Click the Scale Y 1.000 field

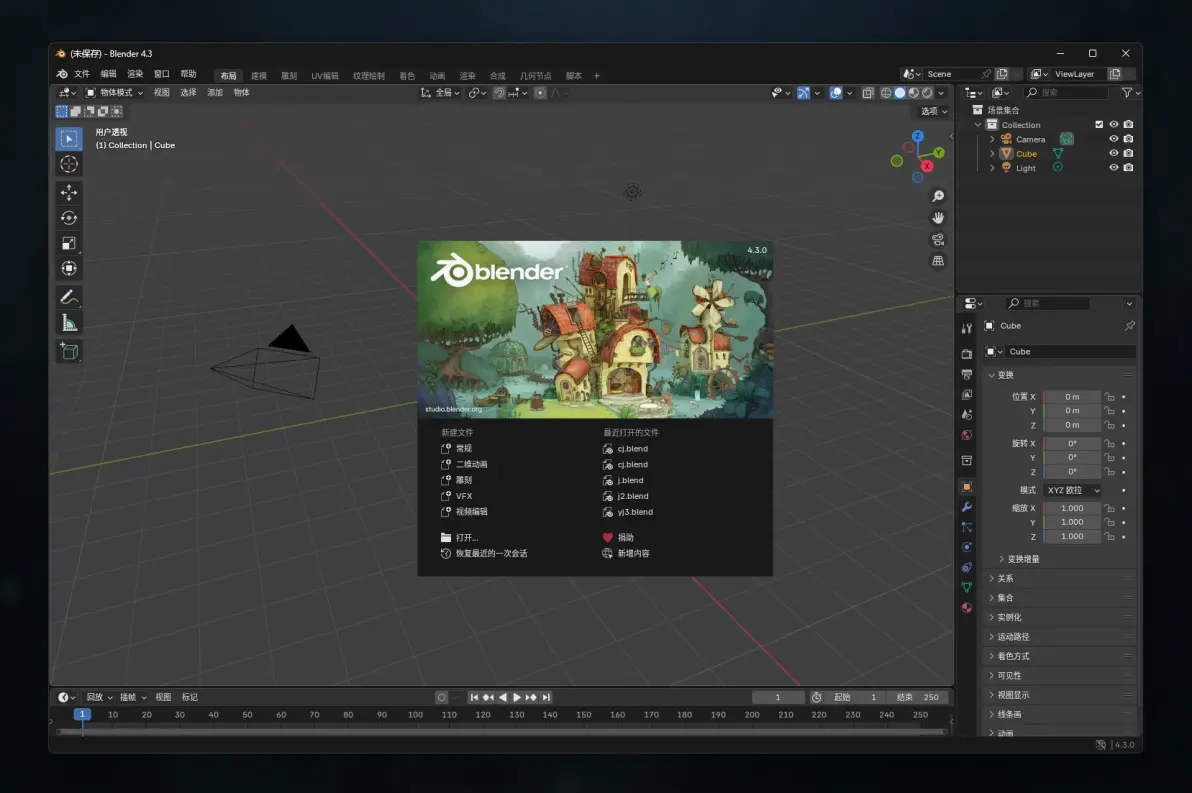click(1072, 522)
